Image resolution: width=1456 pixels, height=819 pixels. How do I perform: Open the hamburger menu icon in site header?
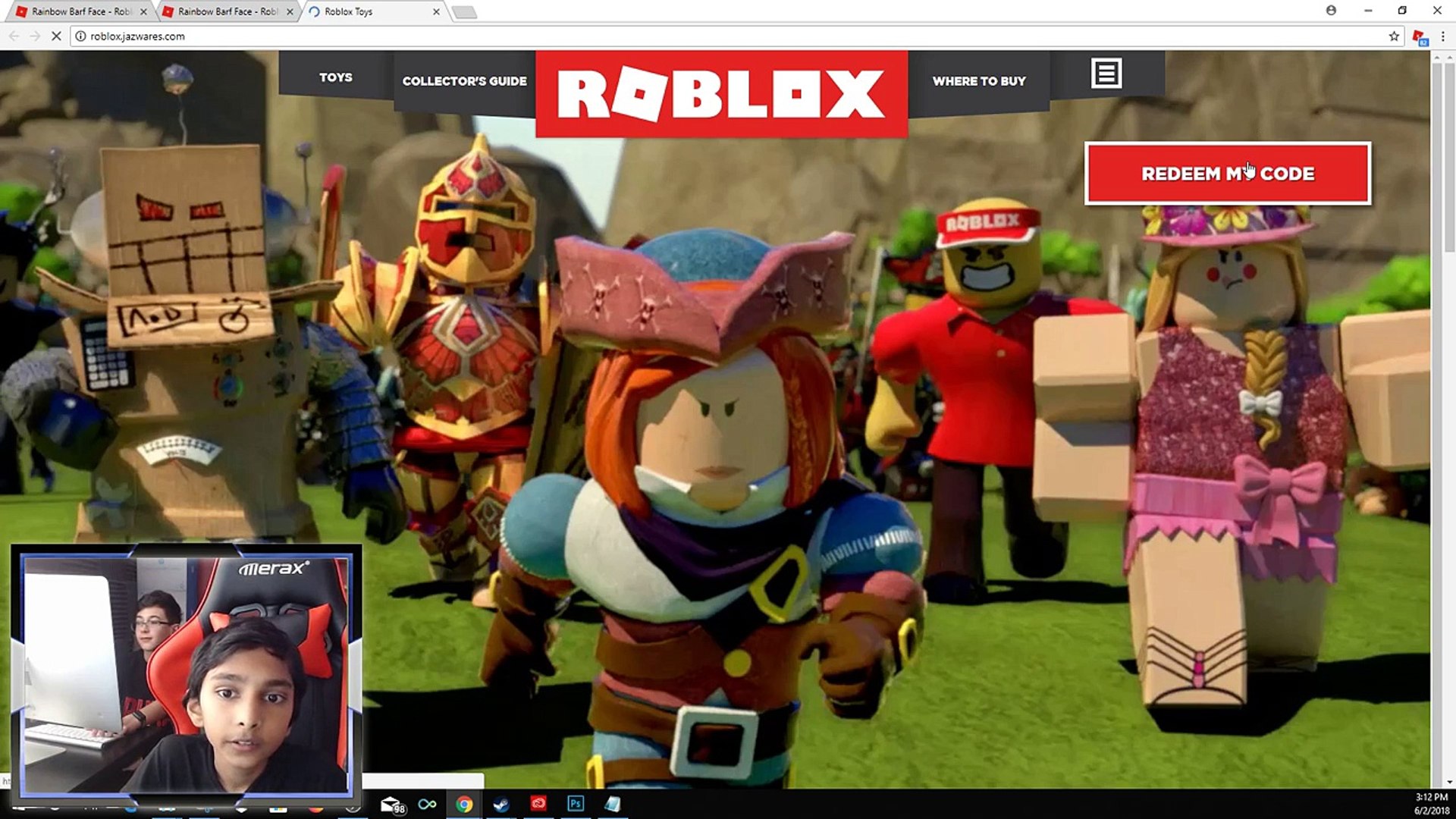1106,74
